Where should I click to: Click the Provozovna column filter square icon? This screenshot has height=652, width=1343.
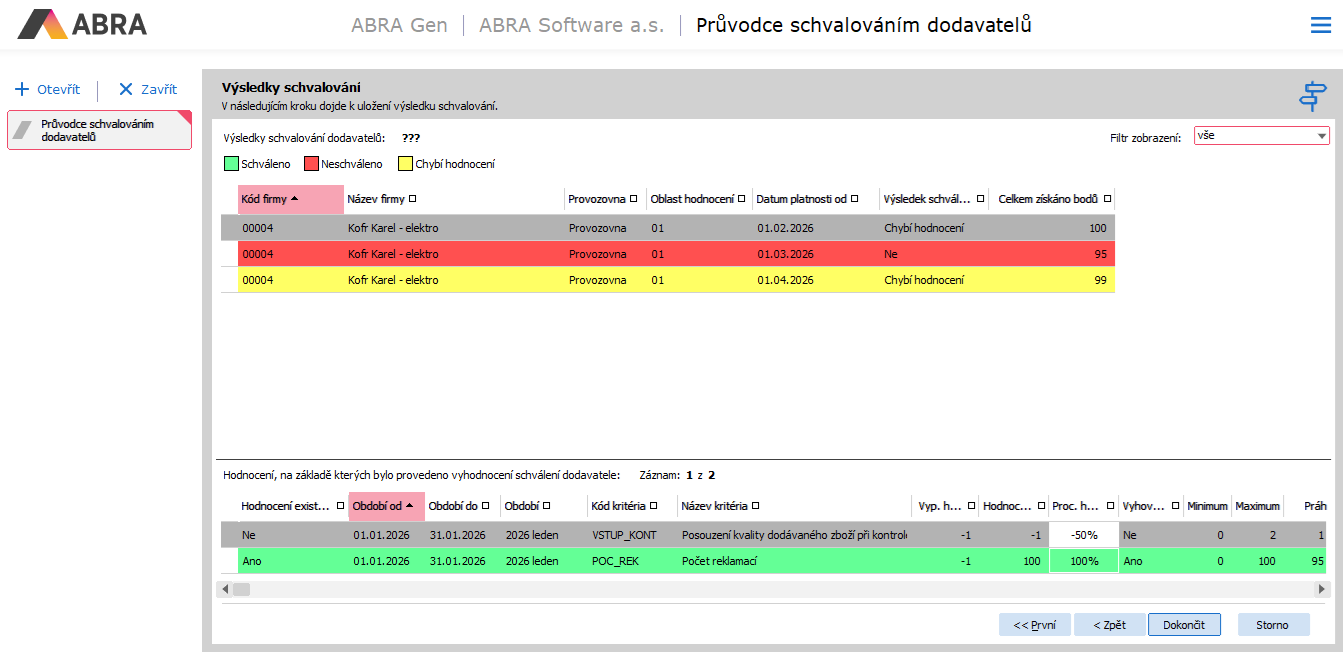tap(634, 199)
